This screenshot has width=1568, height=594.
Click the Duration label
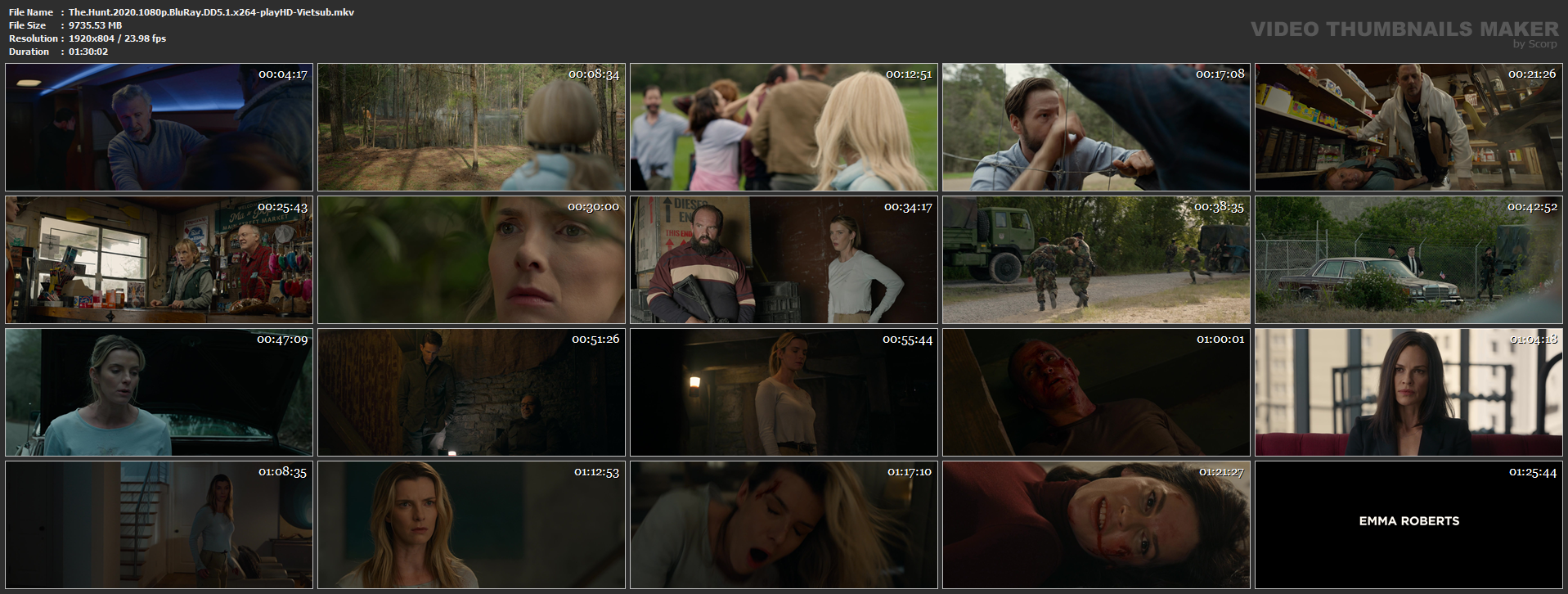pyautogui.click(x=29, y=52)
